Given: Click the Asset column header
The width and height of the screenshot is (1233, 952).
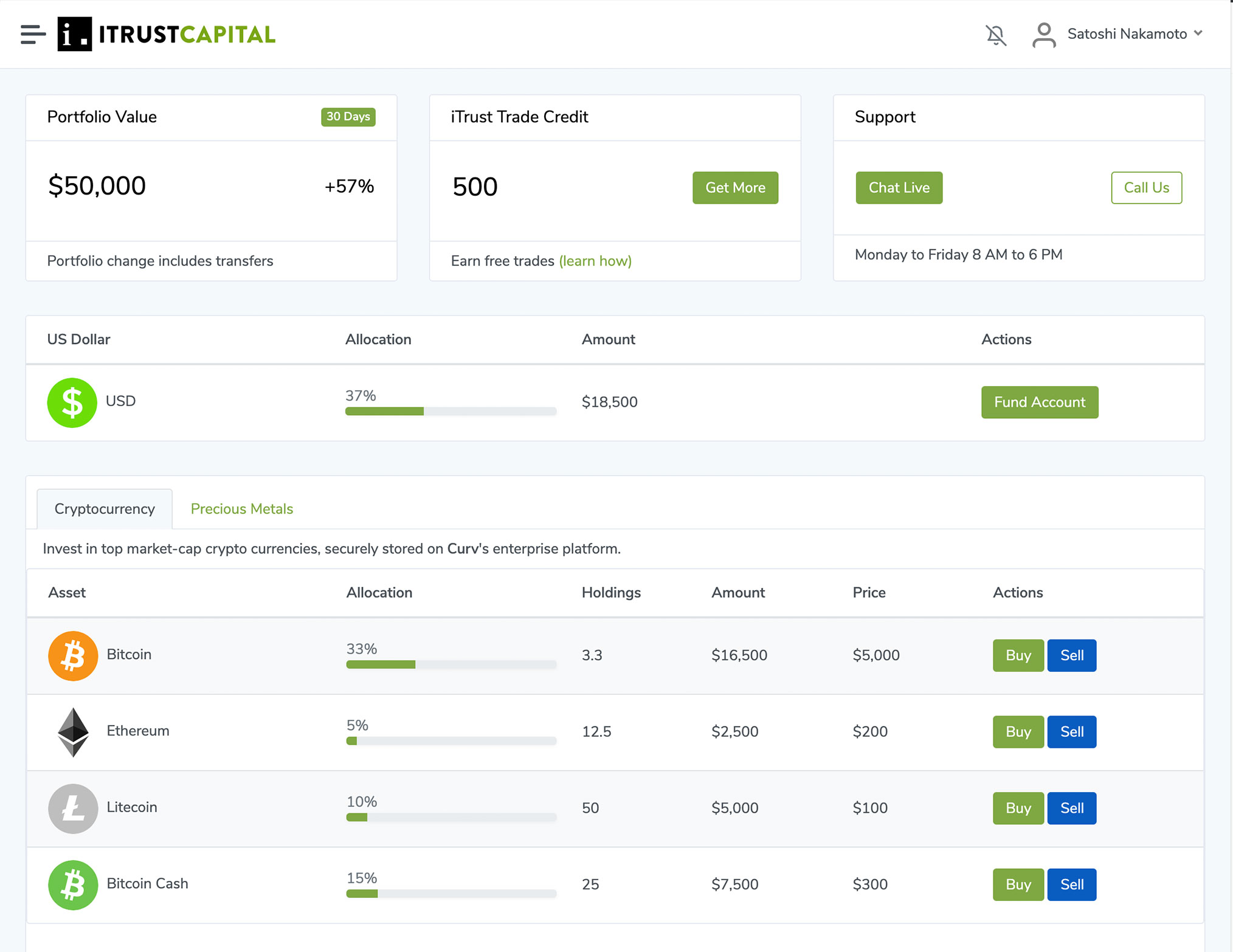Looking at the screenshot, I should point(67,593).
